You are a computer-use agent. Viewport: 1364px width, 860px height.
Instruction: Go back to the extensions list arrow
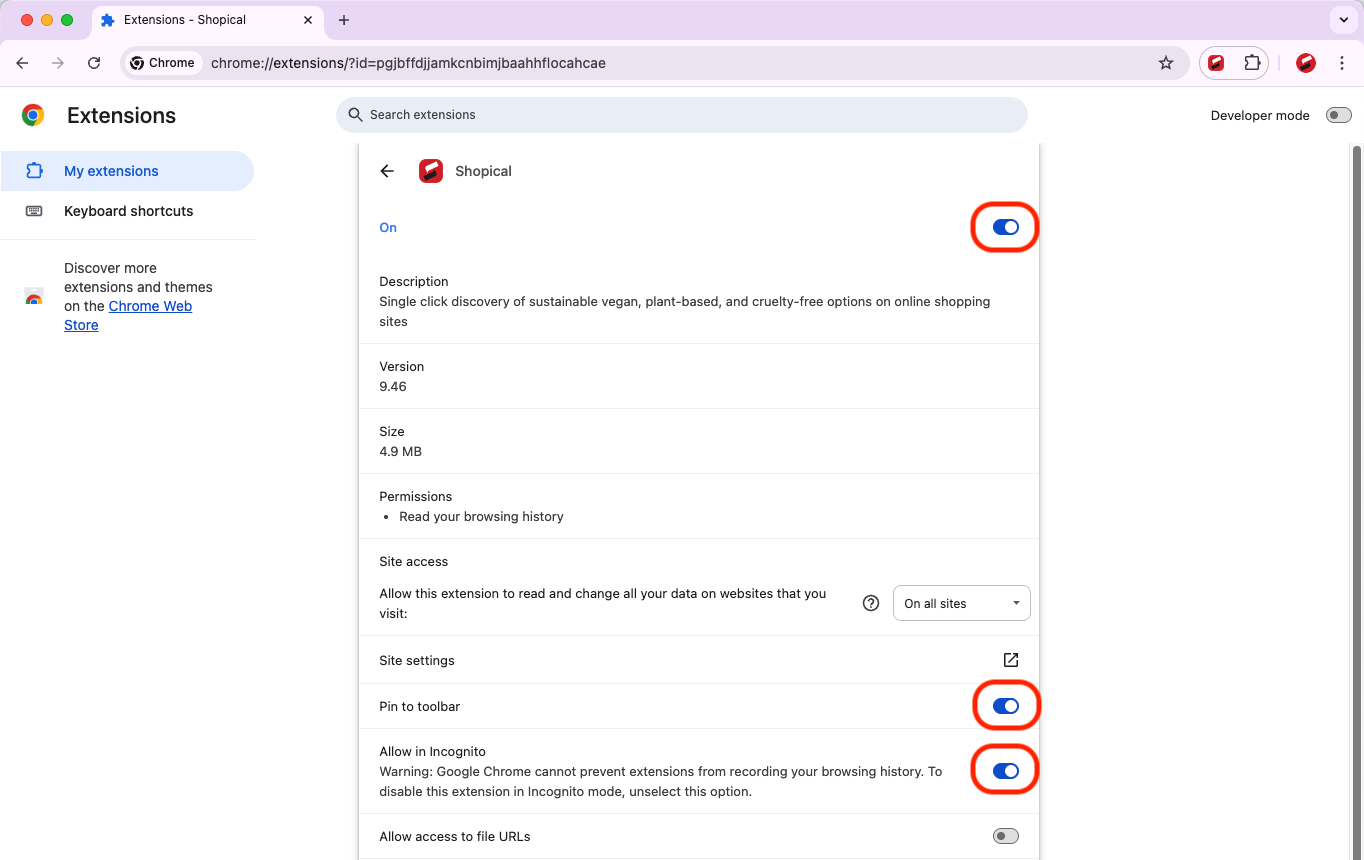click(x=387, y=171)
